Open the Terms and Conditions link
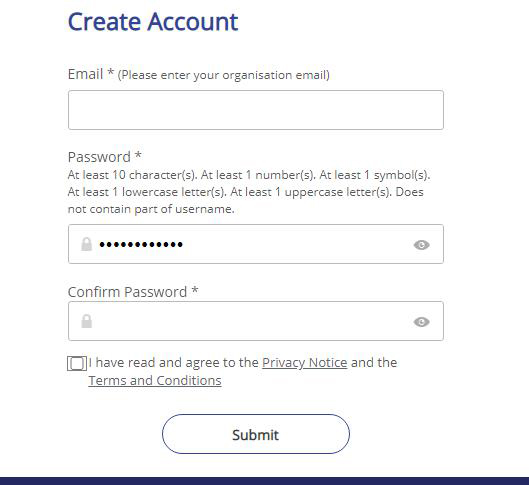Image resolution: width=529 pixels, height=485 pixels. click(x=155, y=380)
